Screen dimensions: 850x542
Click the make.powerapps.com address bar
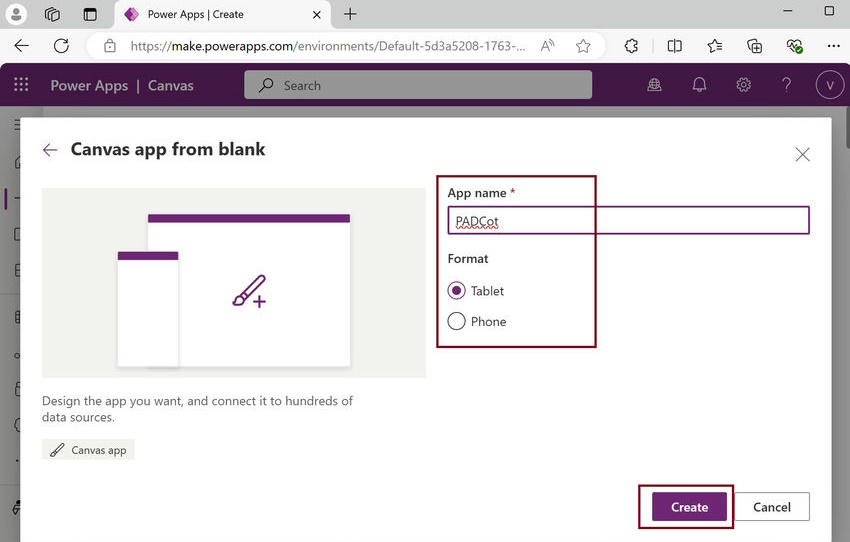(x=327, y=46)
